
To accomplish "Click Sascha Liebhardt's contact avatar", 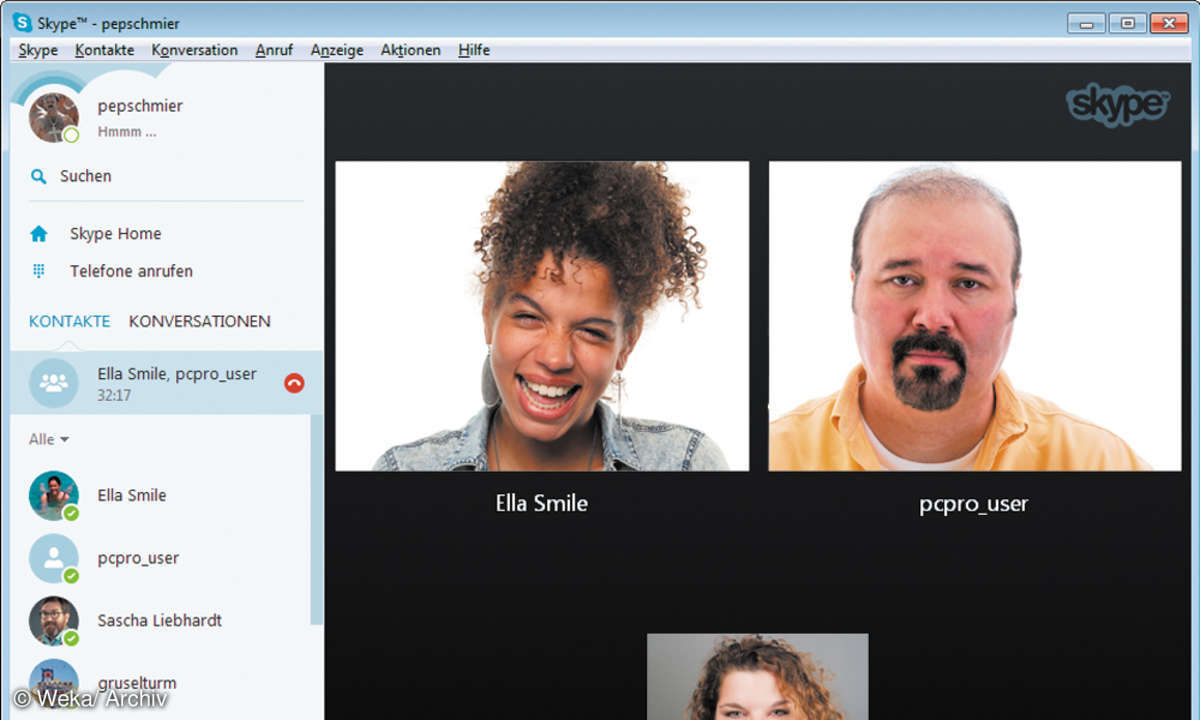I will (x=53, y=621).
